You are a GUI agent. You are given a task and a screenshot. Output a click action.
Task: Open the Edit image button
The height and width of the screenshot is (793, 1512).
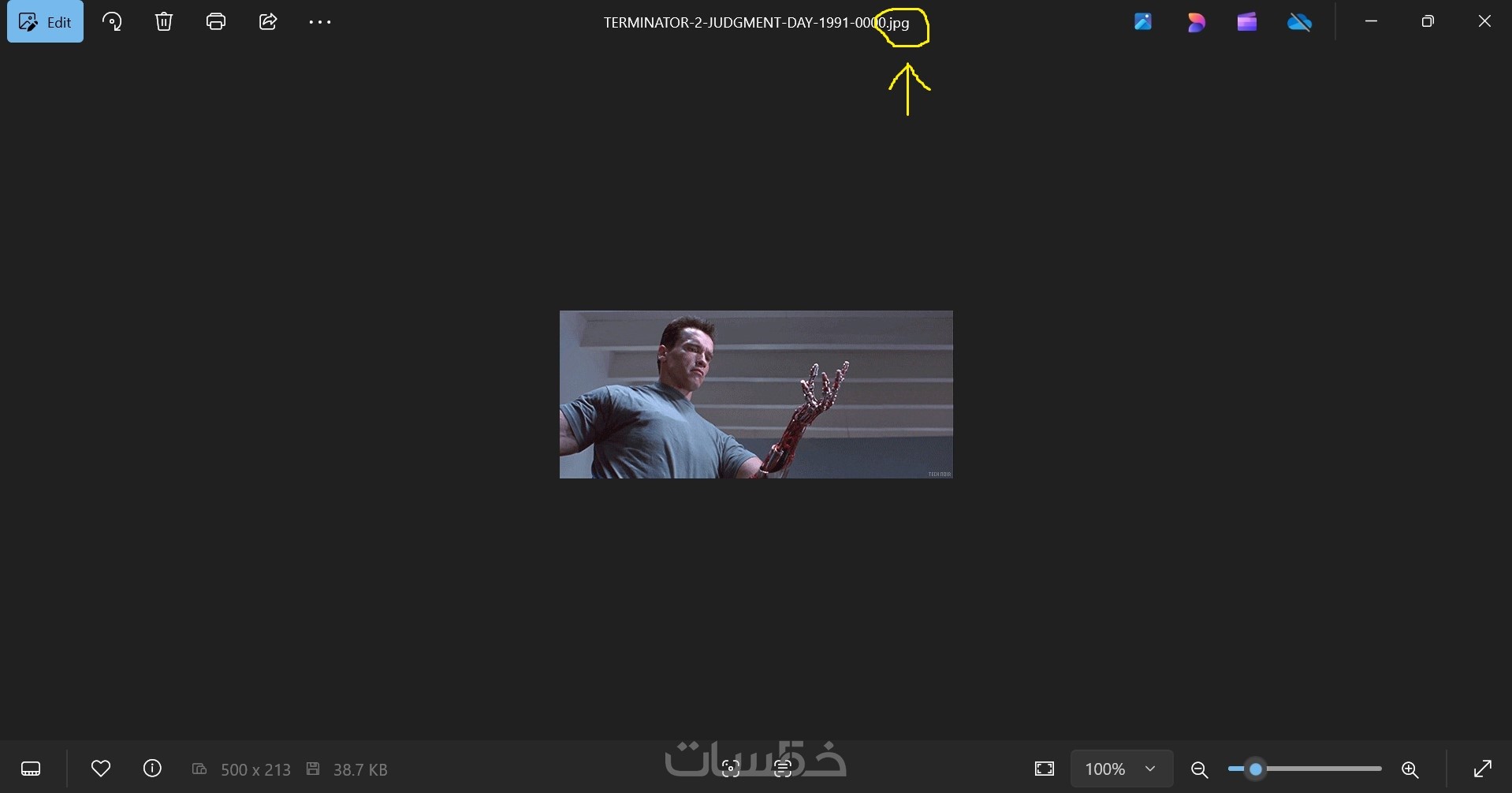[x=45, y=22]
